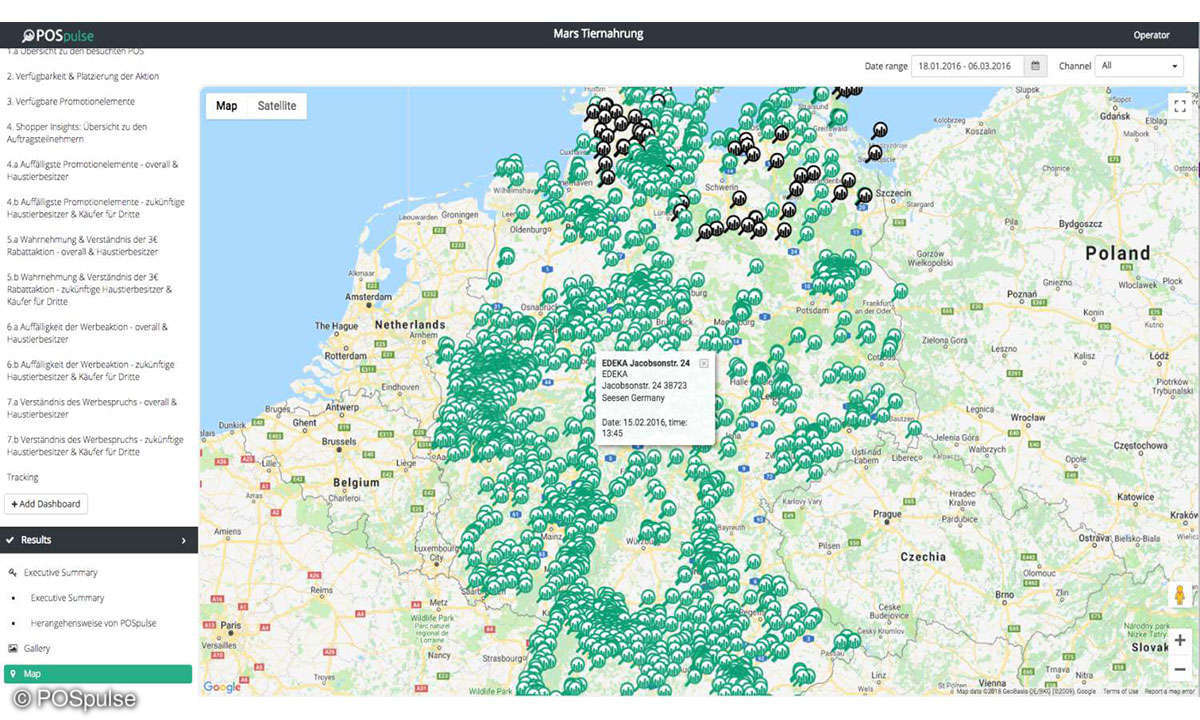Open the Gallery section
The height and width of the screenshot is (720, 1200).
click(37, 649)
